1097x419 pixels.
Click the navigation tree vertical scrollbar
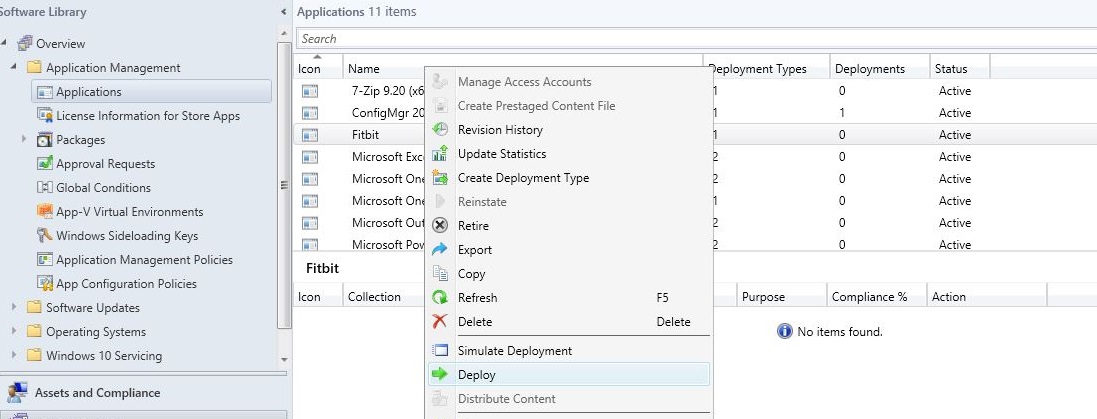click(284, 185)
